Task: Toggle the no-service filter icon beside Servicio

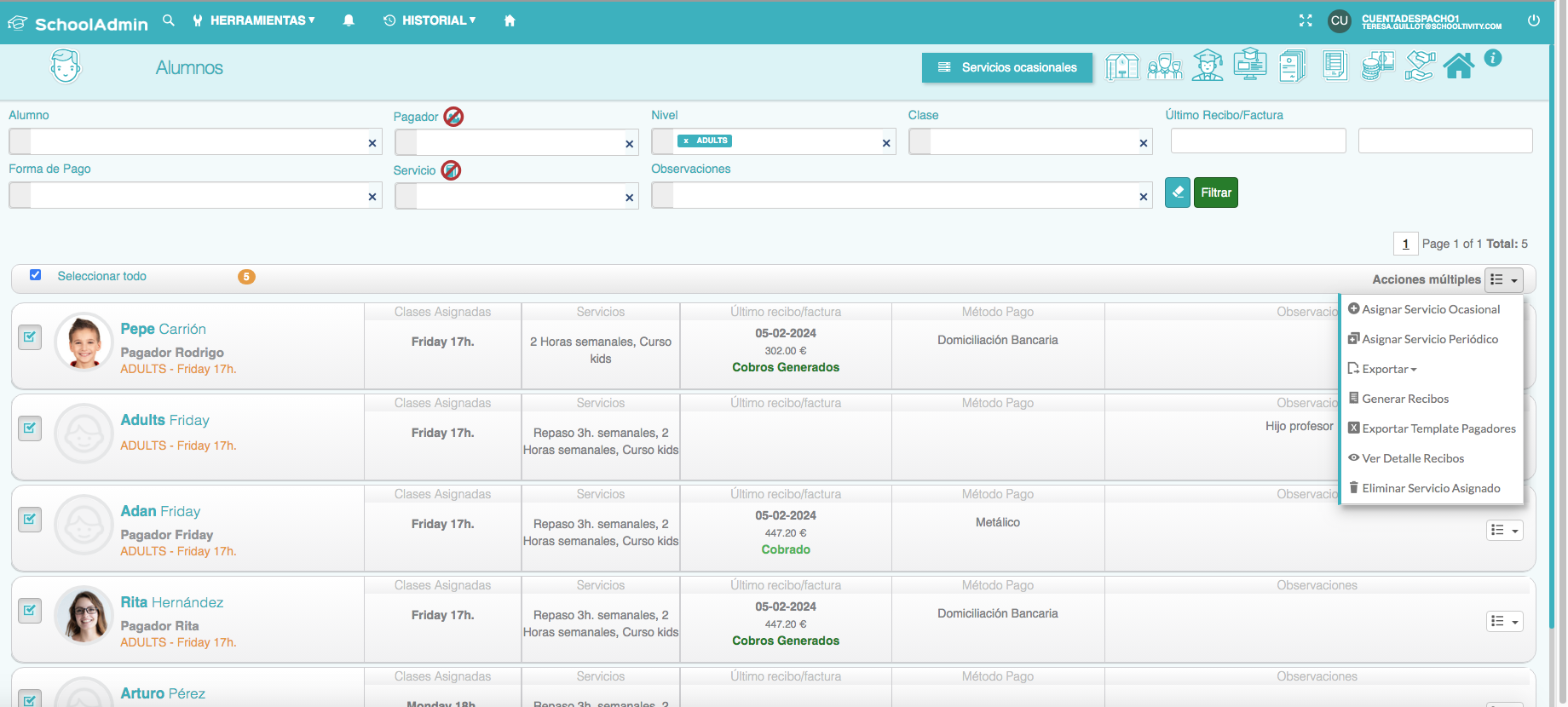Action: (x=451, y=170)
